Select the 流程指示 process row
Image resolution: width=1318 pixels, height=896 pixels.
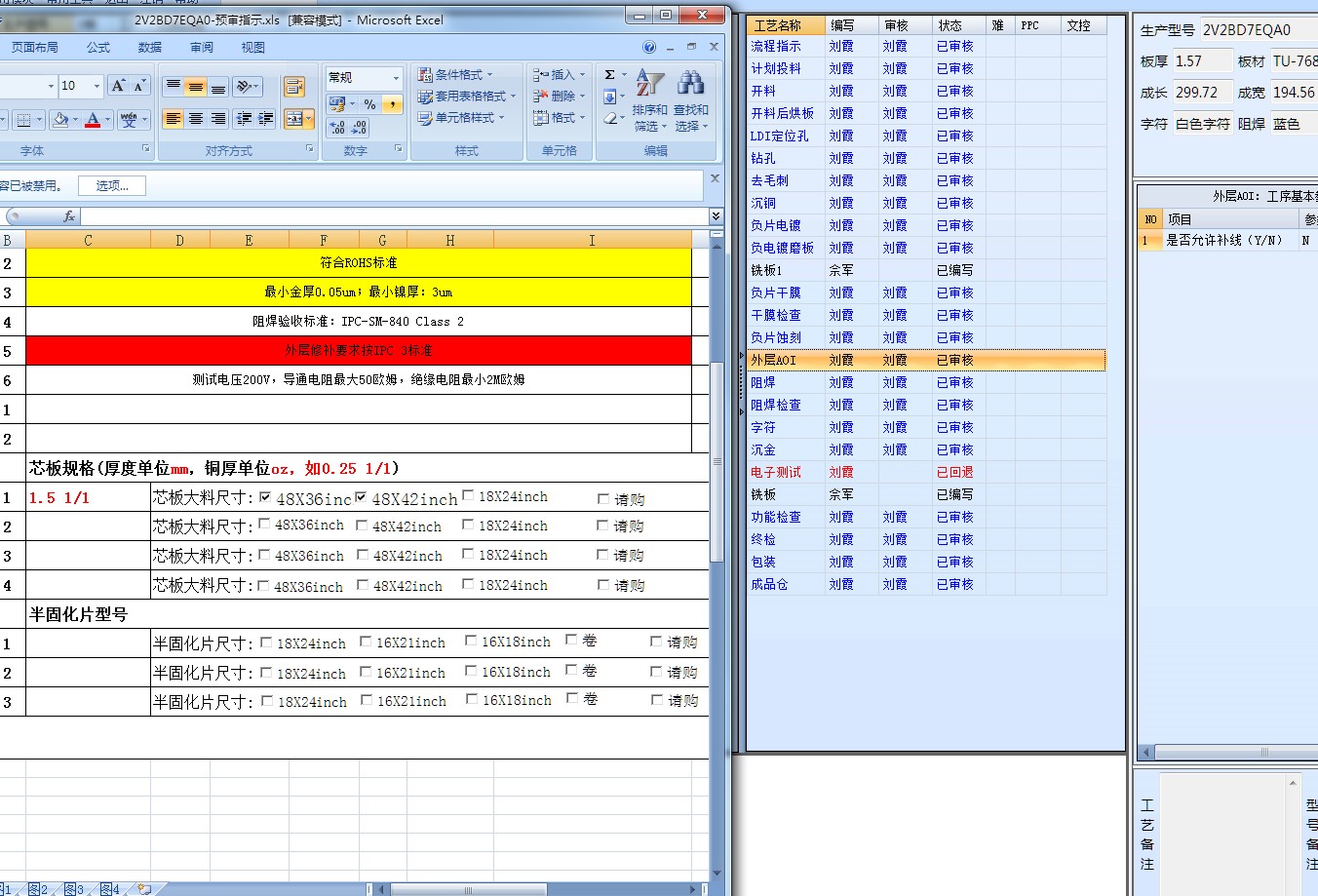(927, 46)
